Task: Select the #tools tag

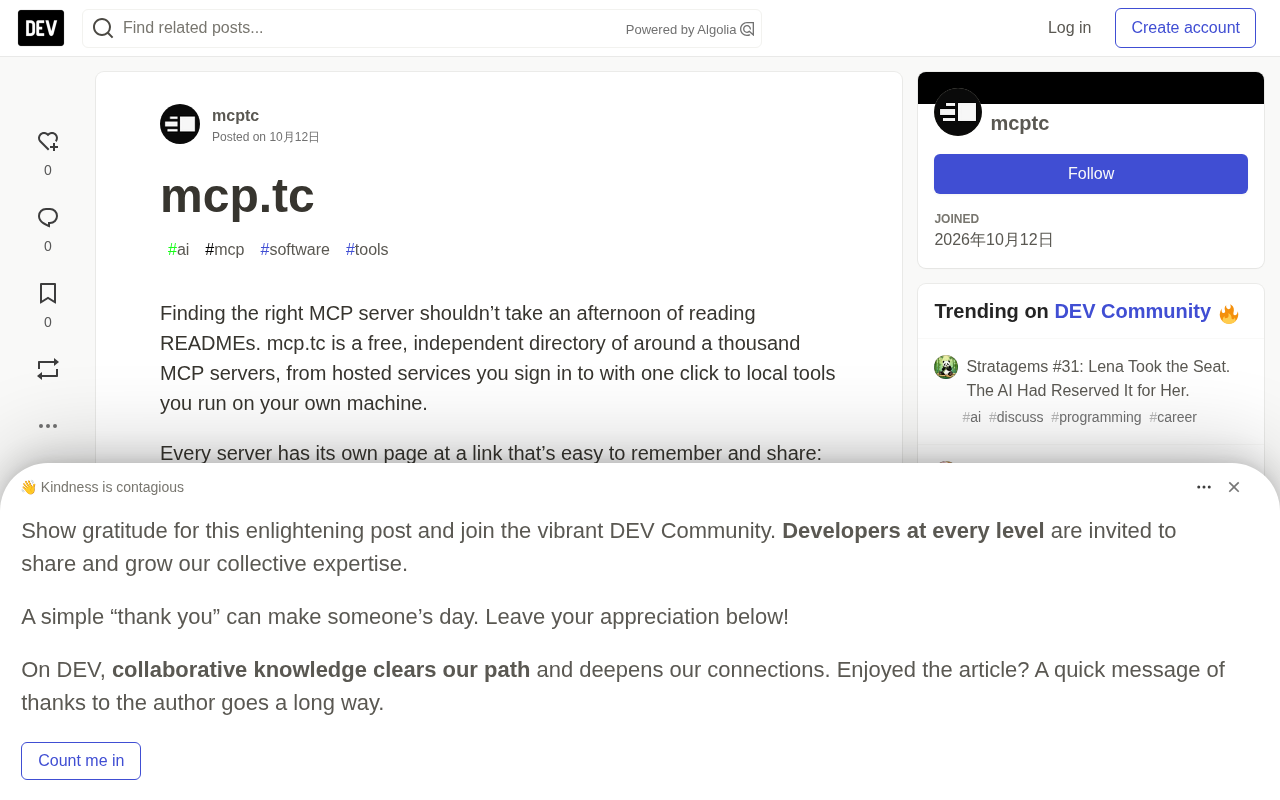Action: [367, 250]
